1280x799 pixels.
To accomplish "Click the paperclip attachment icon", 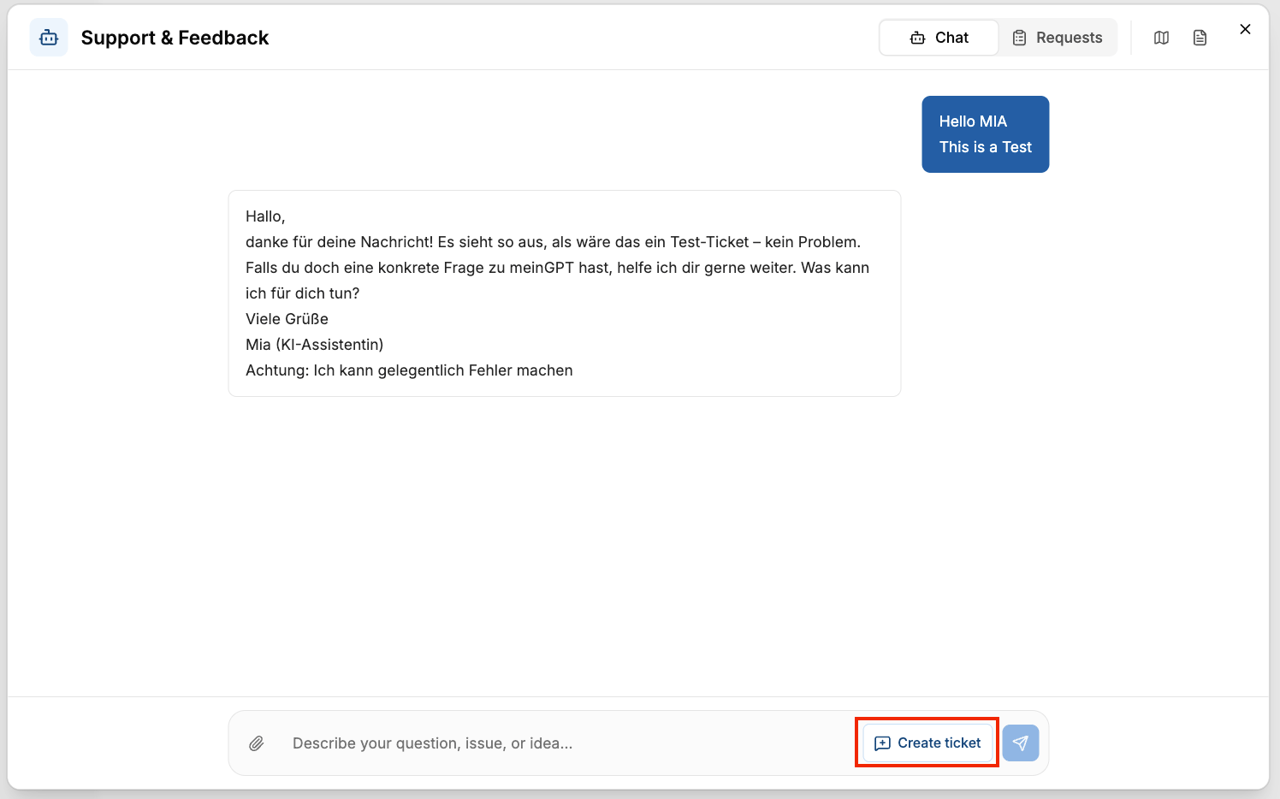I will pos(257,743).
